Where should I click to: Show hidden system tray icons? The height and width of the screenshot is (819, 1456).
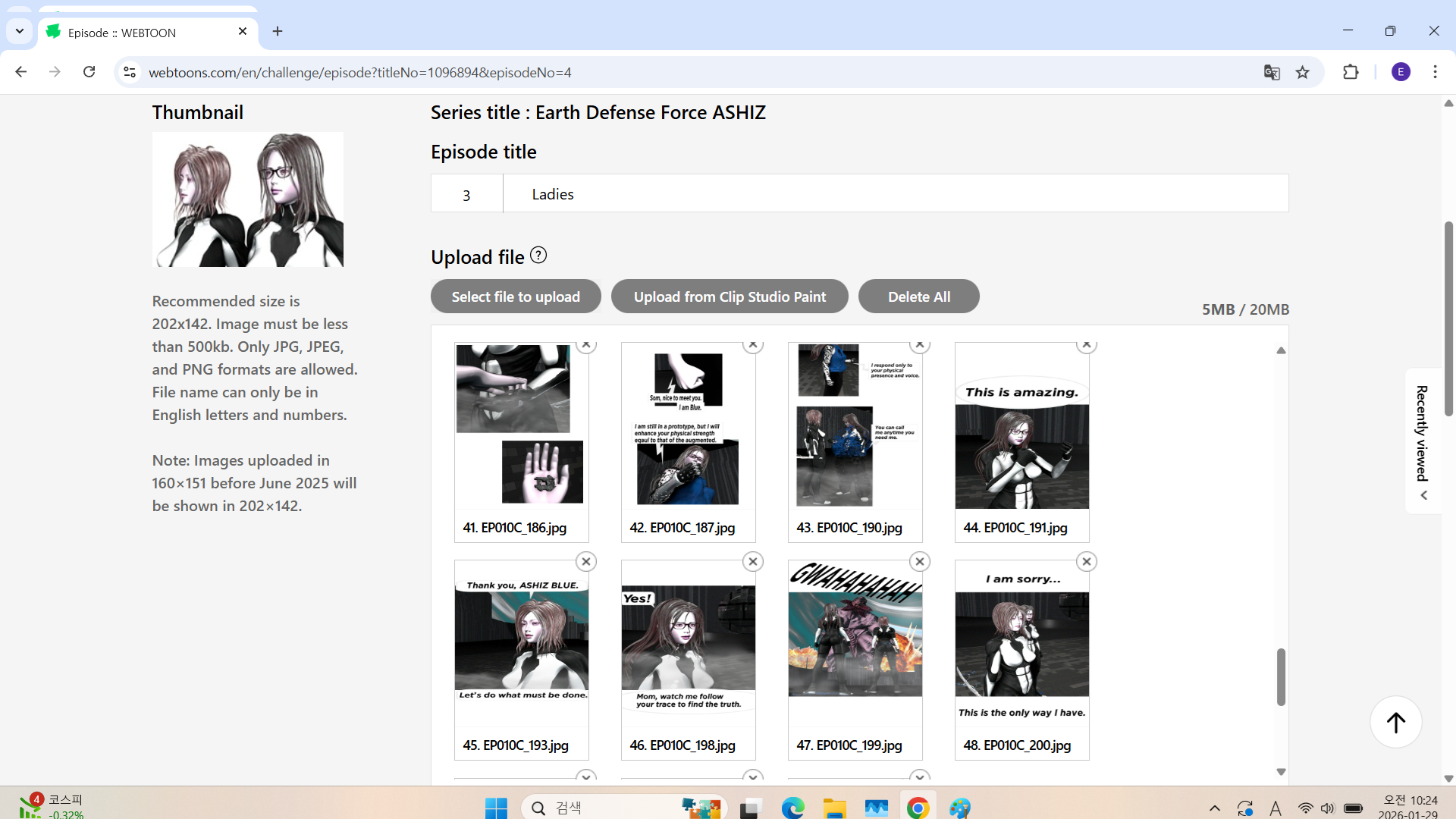1215,808
